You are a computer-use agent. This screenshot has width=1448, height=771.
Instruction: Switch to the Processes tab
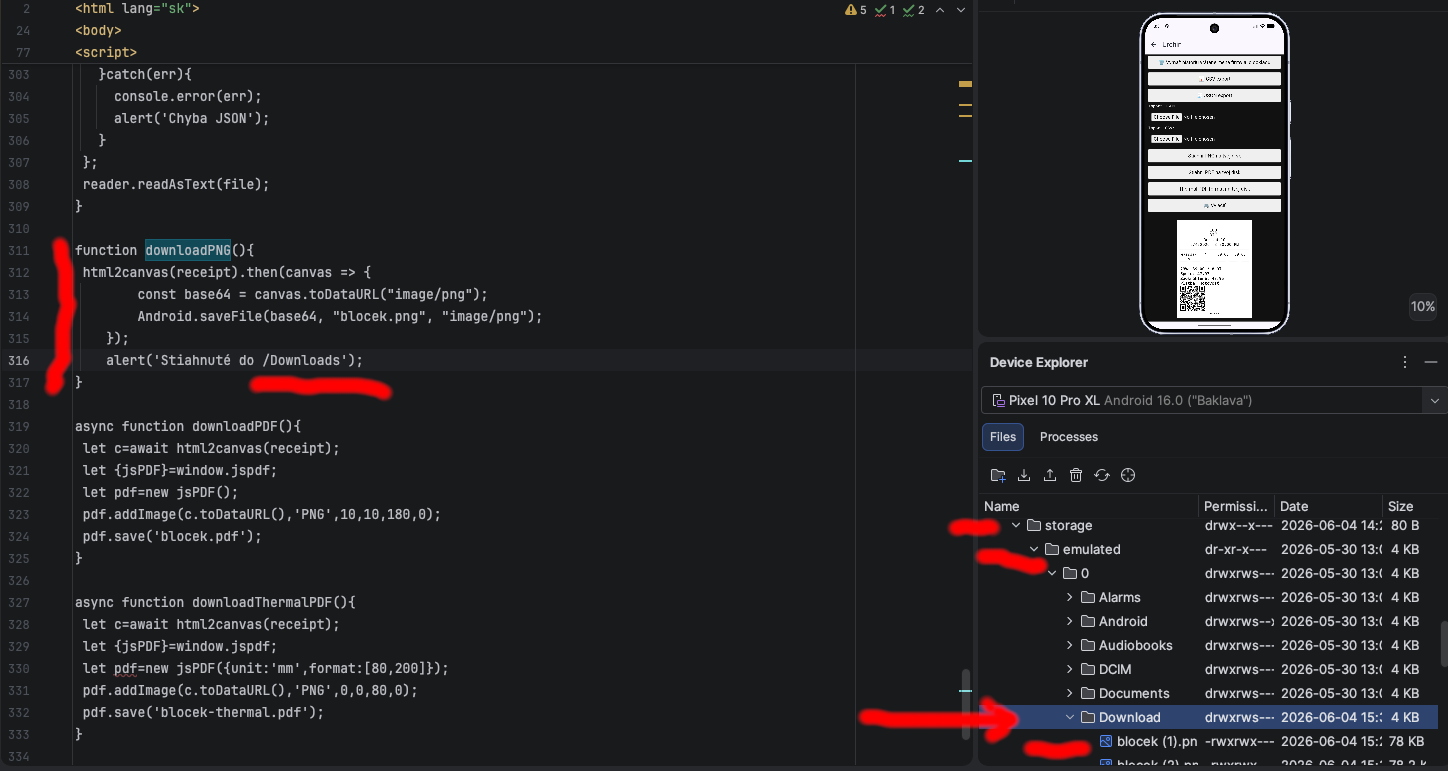tap(1069, 437)
